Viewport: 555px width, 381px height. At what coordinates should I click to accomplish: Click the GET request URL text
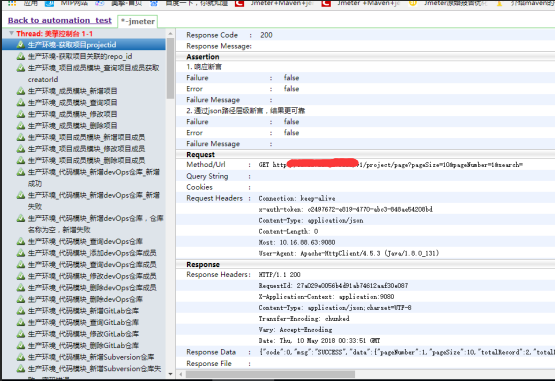(391, 165)
